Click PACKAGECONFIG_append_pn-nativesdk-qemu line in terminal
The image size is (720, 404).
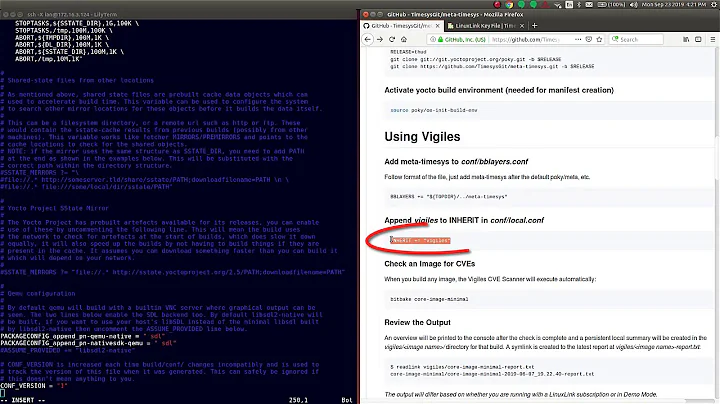click(x=88, y=343)
